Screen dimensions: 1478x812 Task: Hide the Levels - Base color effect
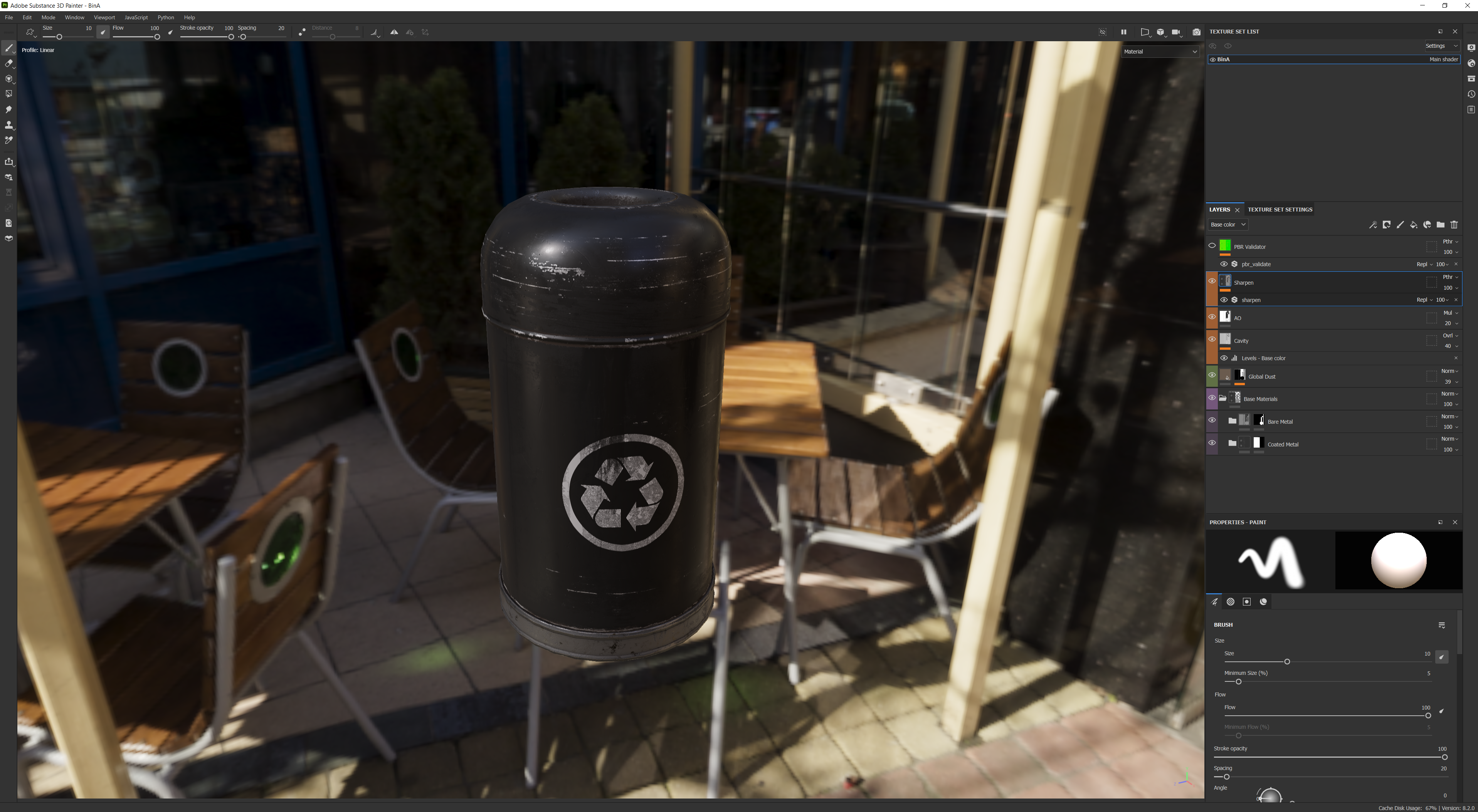[x=1224, y=358]
